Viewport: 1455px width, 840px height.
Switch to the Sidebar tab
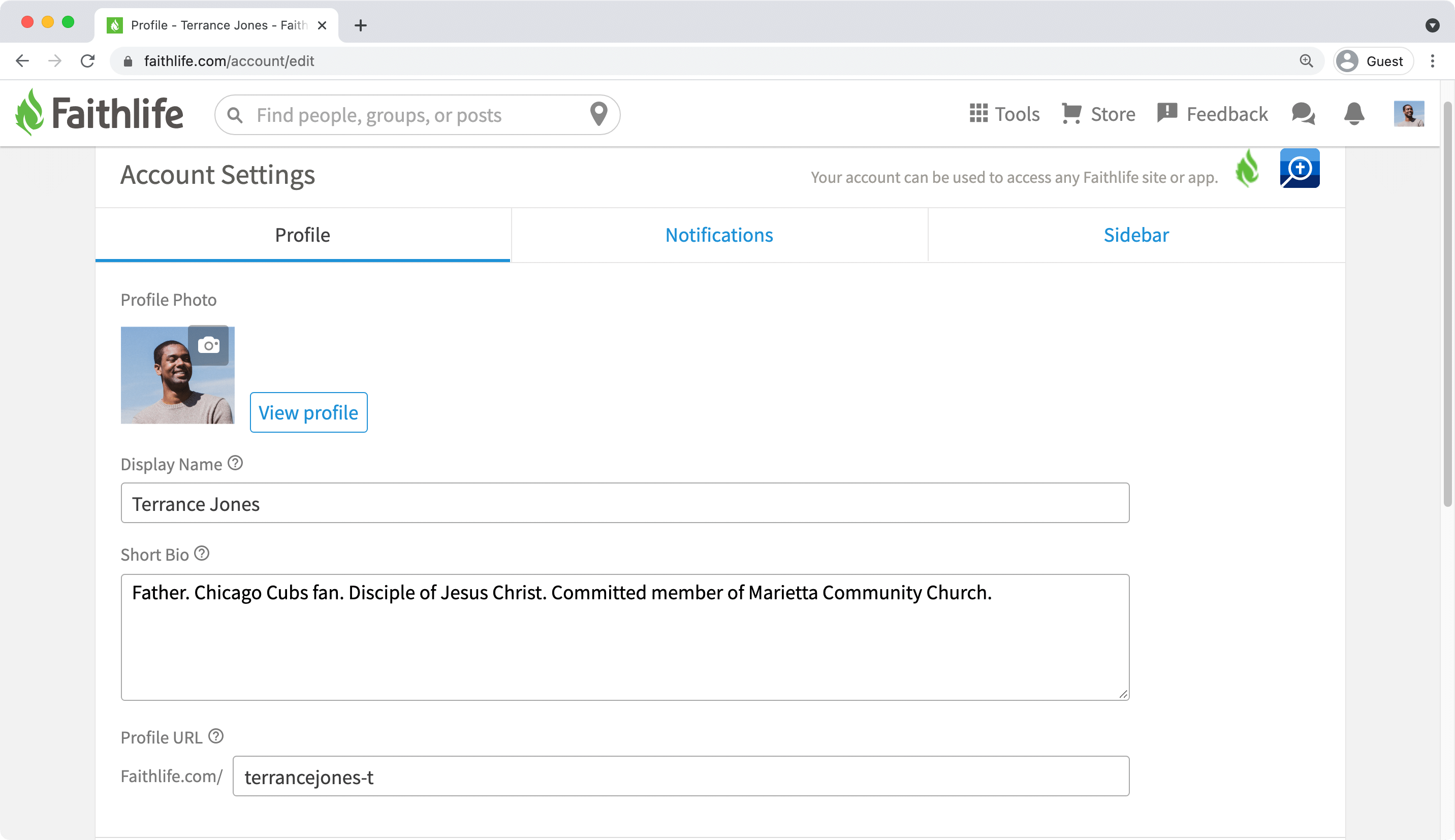[1136, 235]
